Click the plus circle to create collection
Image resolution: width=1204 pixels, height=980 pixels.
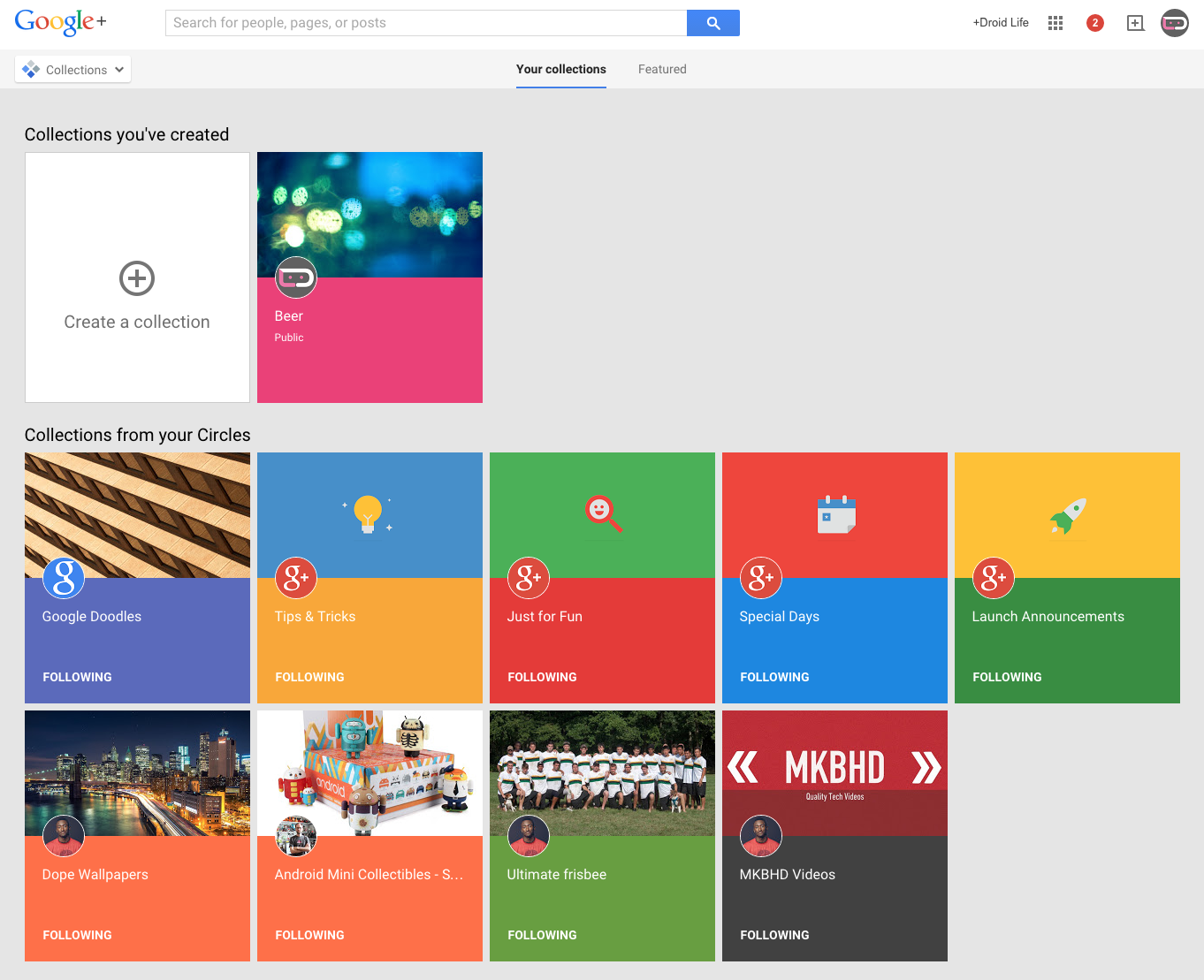tap(137, 278)
